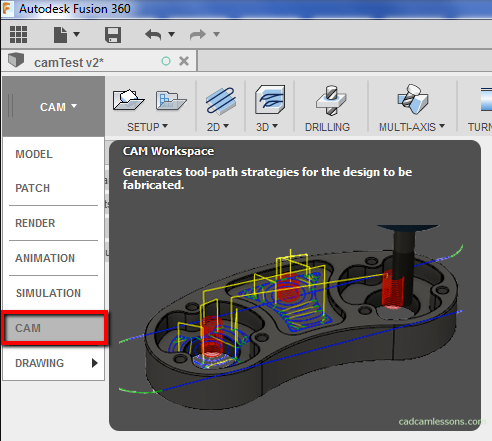
Task: Click the Autodesk Fusion 360 title bar icon
Action: [7, 9]
